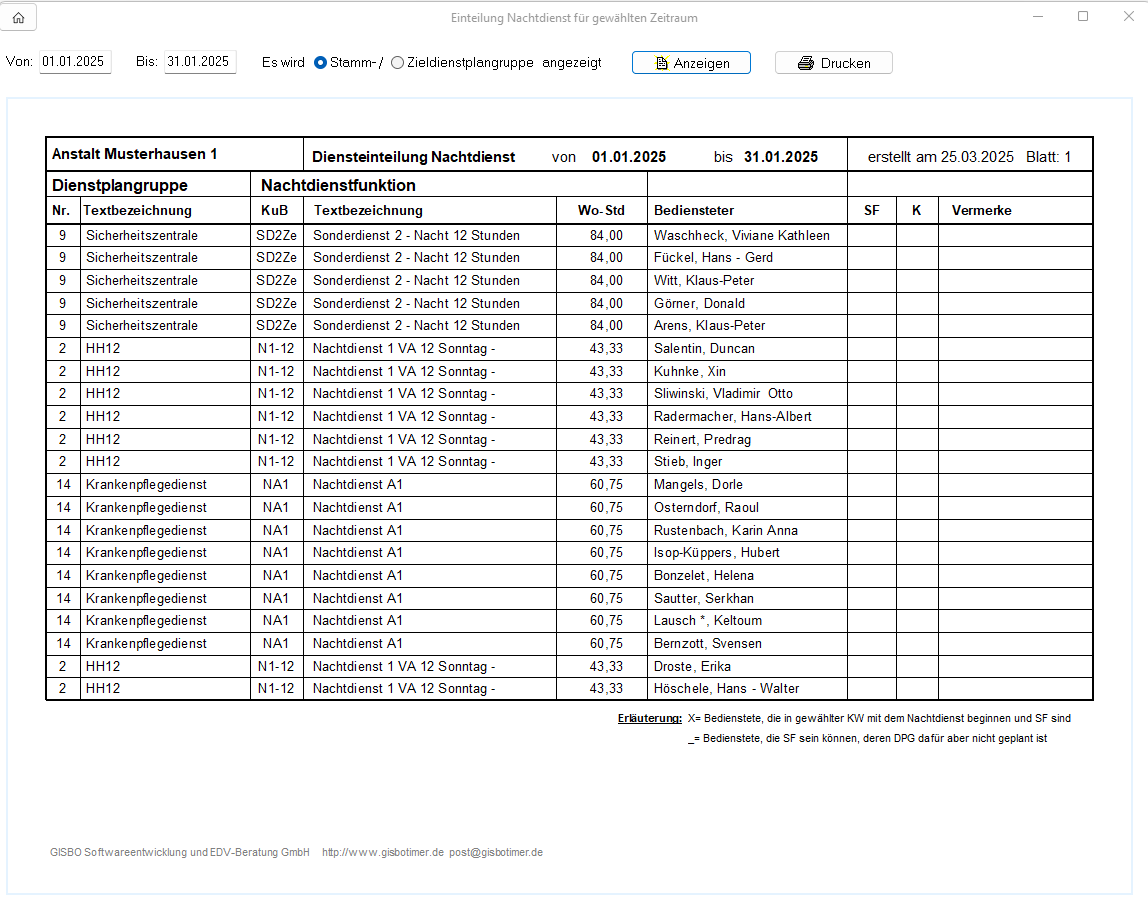This screenshot has height=913, width=1148.
Task: Click the Drucken printer button
Action: [833, 63]
